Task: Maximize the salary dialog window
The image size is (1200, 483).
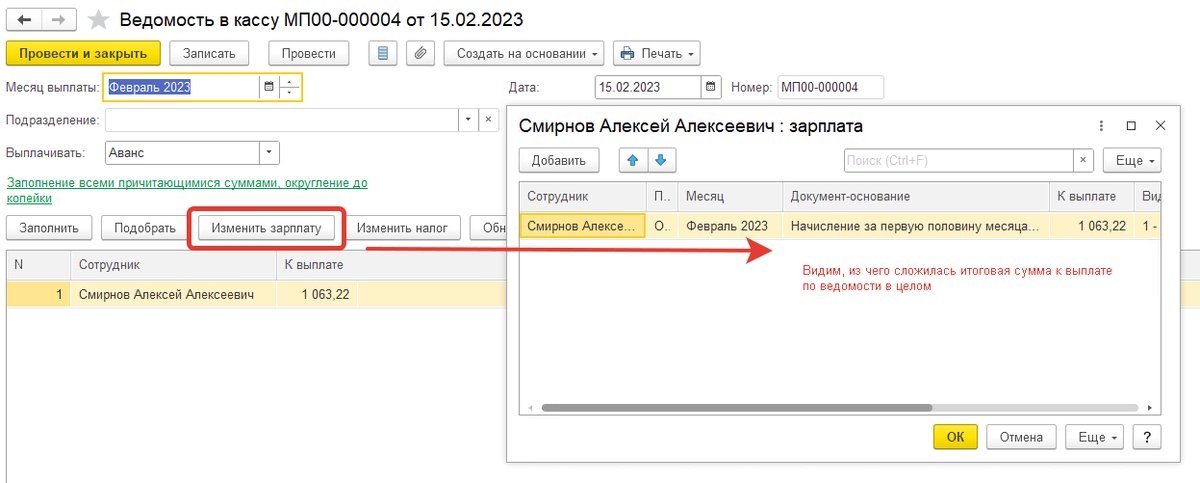Action: [x=1131, y=126]
